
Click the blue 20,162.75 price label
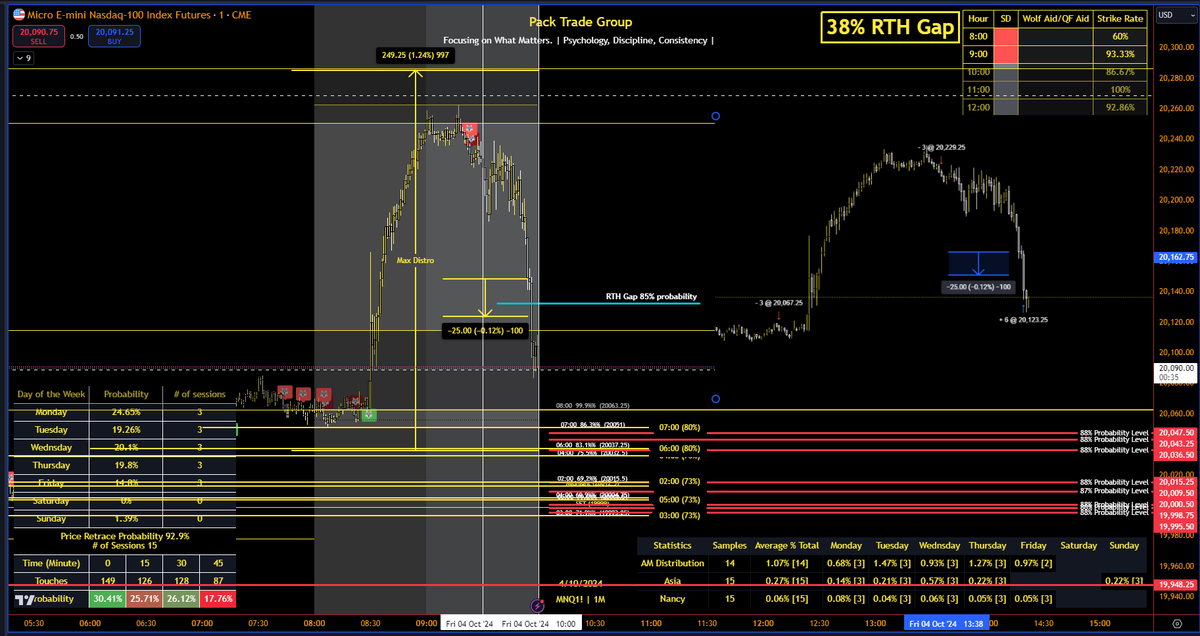pyautogui.click(x=1175, y=257)
